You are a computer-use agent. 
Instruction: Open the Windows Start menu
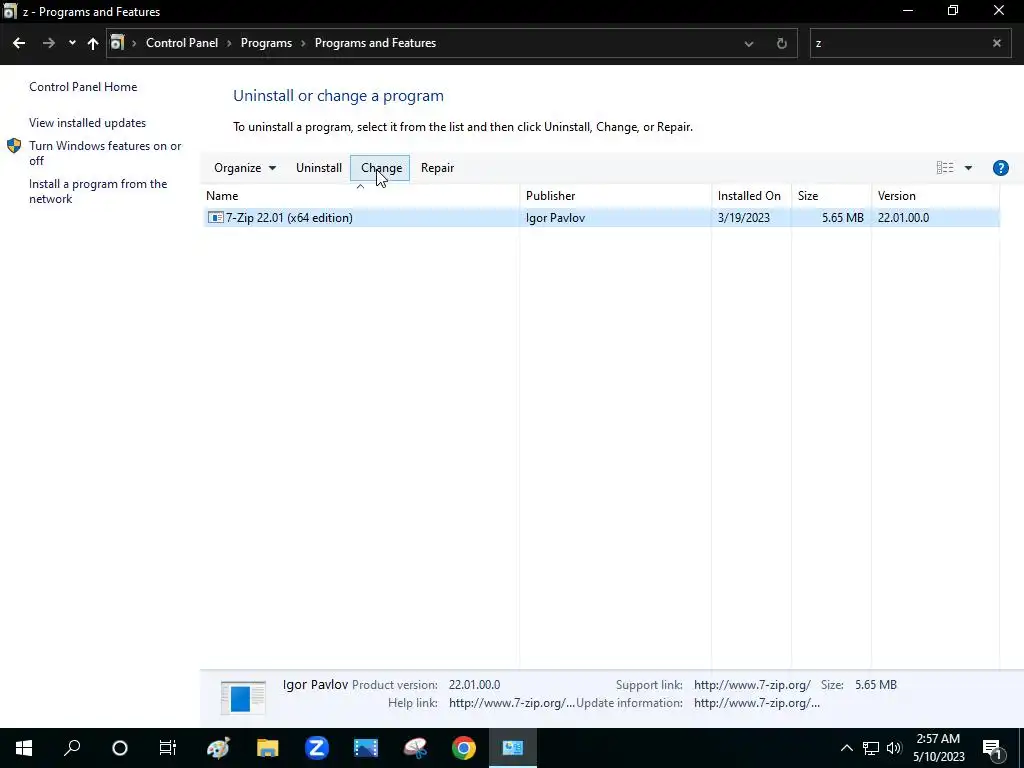point(24,748)
